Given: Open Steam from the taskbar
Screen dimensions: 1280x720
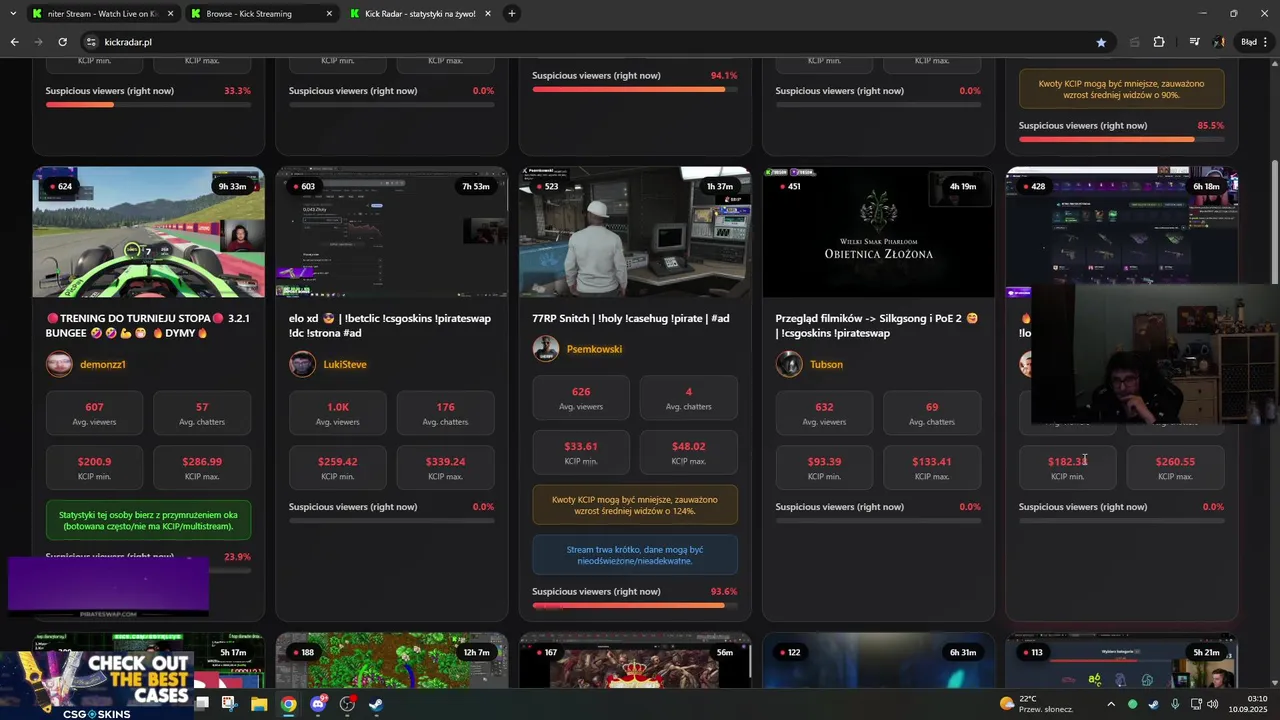Looking at the screenshot, I should 376,704.
